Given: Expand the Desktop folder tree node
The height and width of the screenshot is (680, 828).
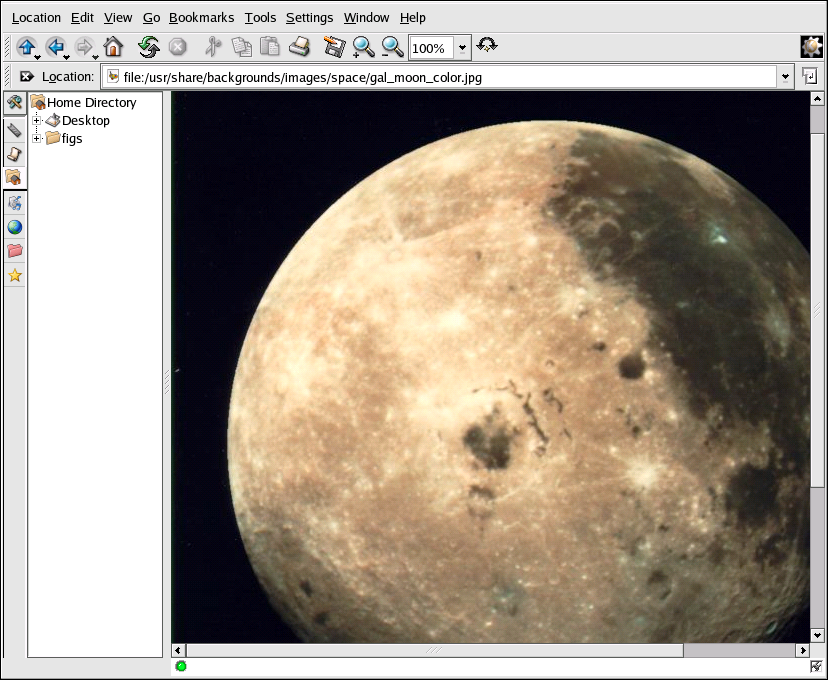Looking at the screenshot, I should (37, 121).
